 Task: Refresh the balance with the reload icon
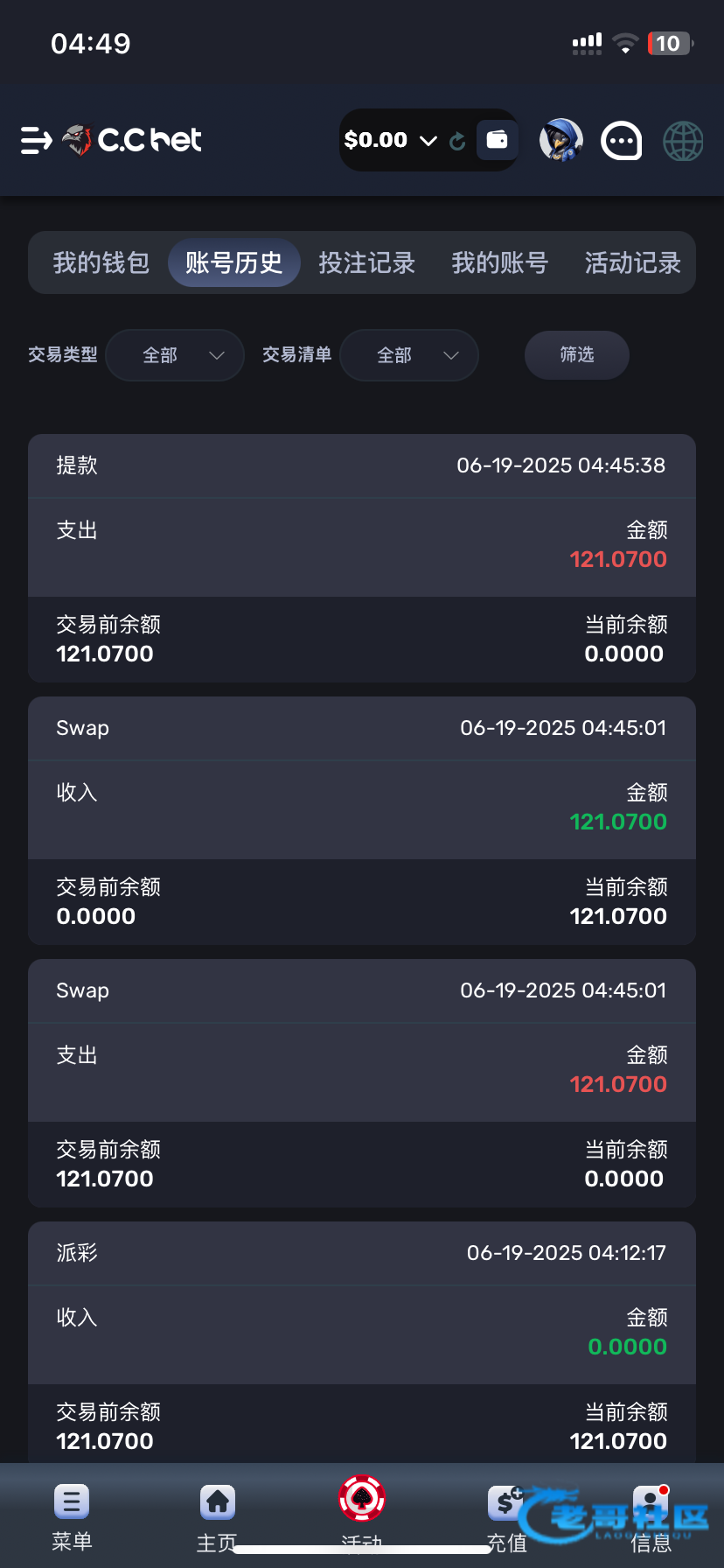pos(457,141)
